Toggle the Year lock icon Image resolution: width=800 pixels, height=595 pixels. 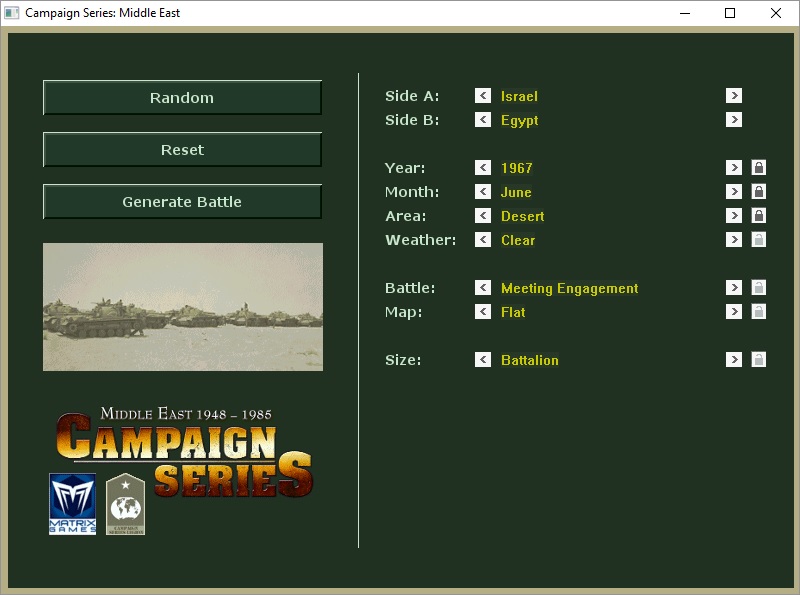[759, 167]
